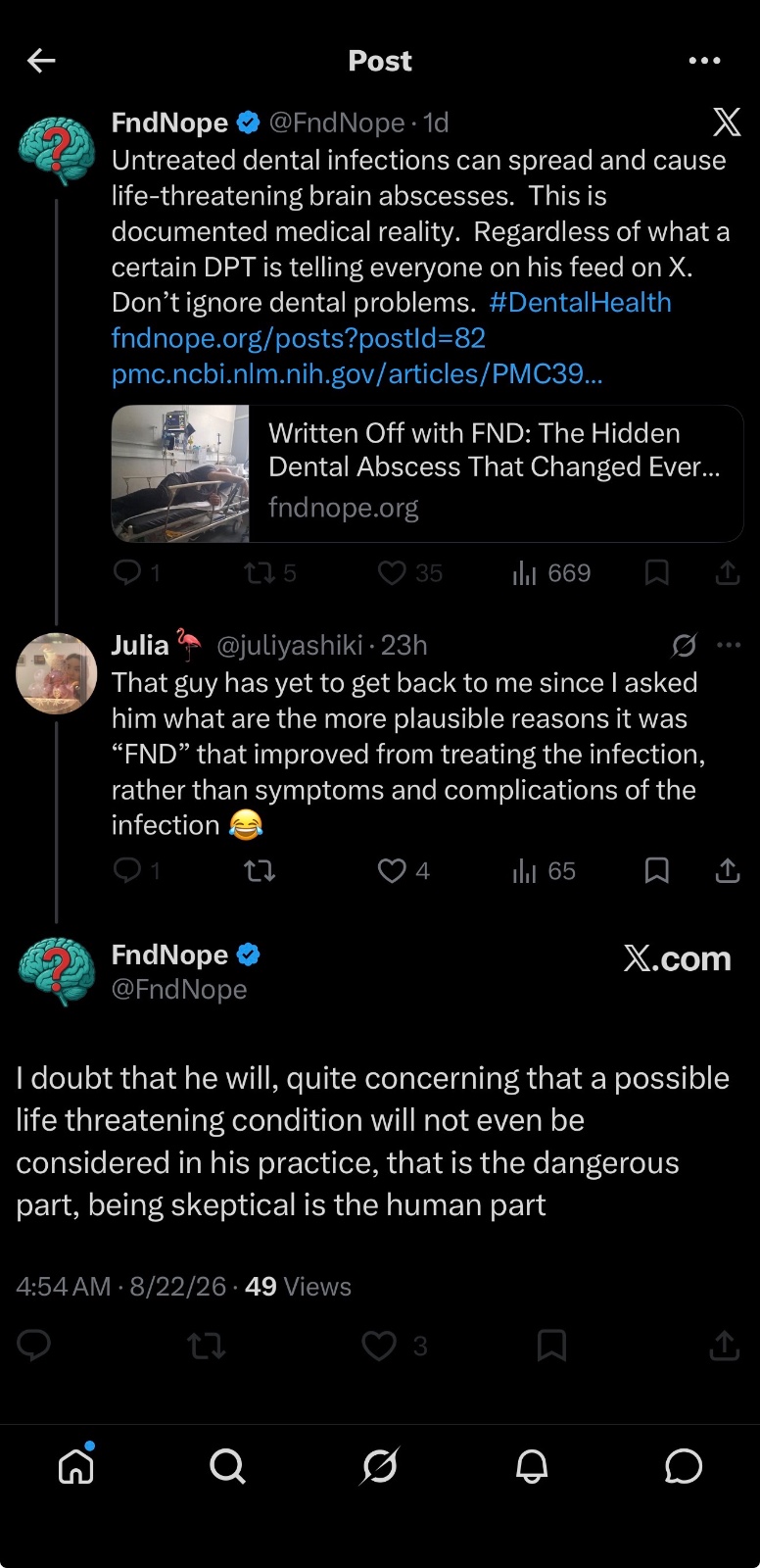
Task: Open the Home tab
Action: [x=76, y=1466]
